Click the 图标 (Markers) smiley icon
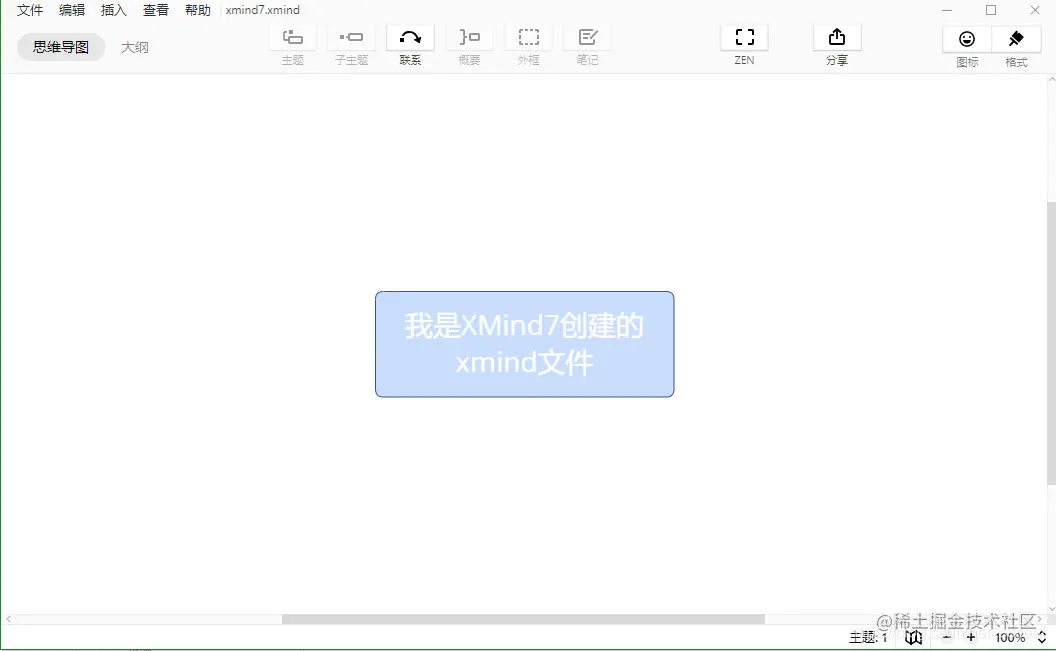The width and height of the screenshot is (1056, 651). click(x=966, y=38)
